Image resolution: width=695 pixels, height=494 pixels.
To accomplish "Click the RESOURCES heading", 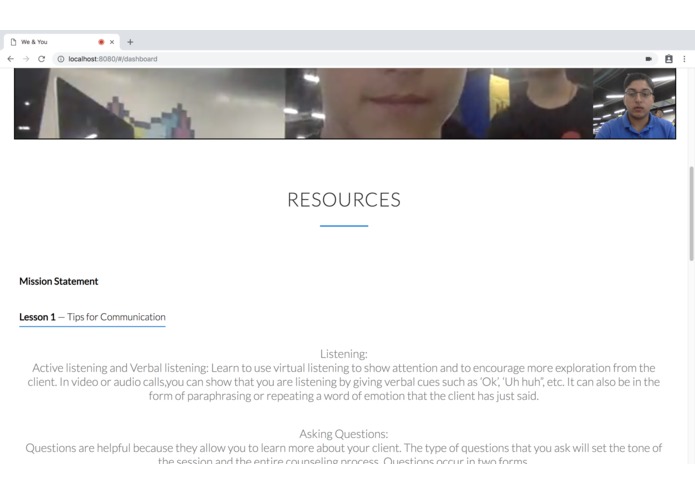I will coord(344,200).
